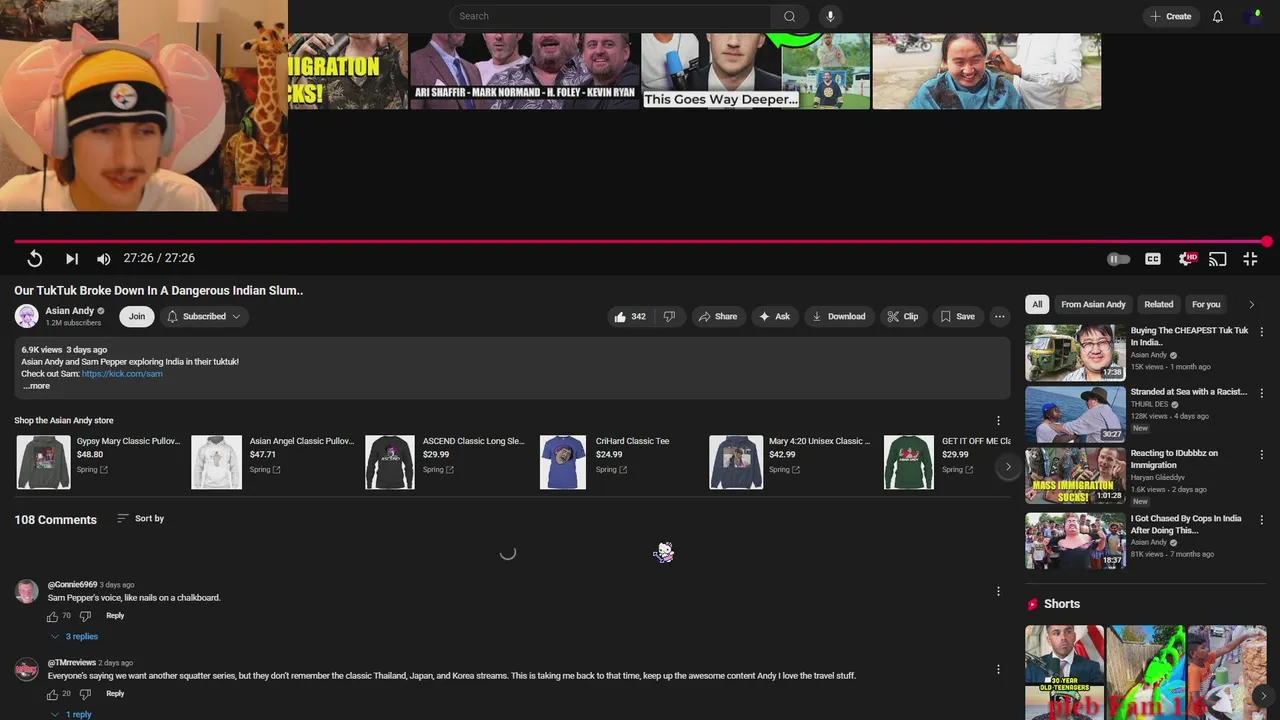The width and height of the screenshot is (1280, 720).
Task: Open Stranded at Sea video thumbnail
Action: [1075, 415]
